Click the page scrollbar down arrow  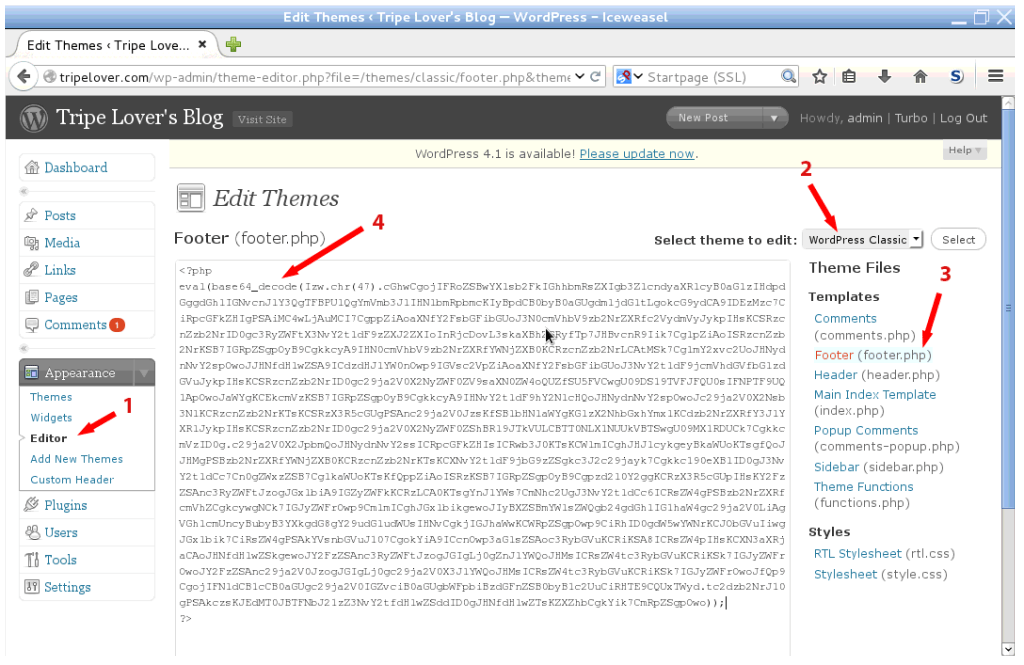(x=1008, y=649)
